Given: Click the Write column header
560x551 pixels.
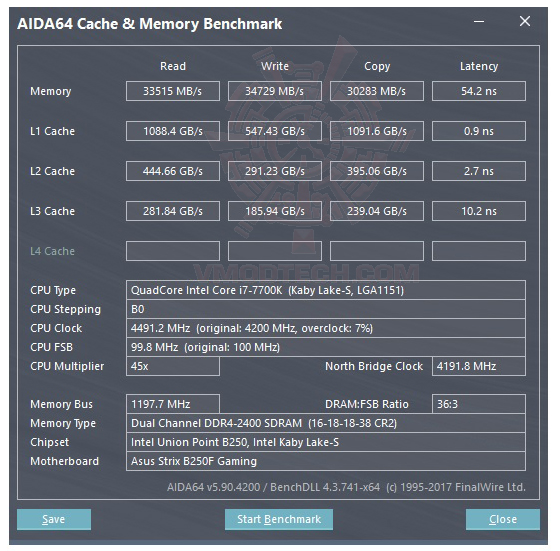Looking at the screenshot, I should (275, 66).
